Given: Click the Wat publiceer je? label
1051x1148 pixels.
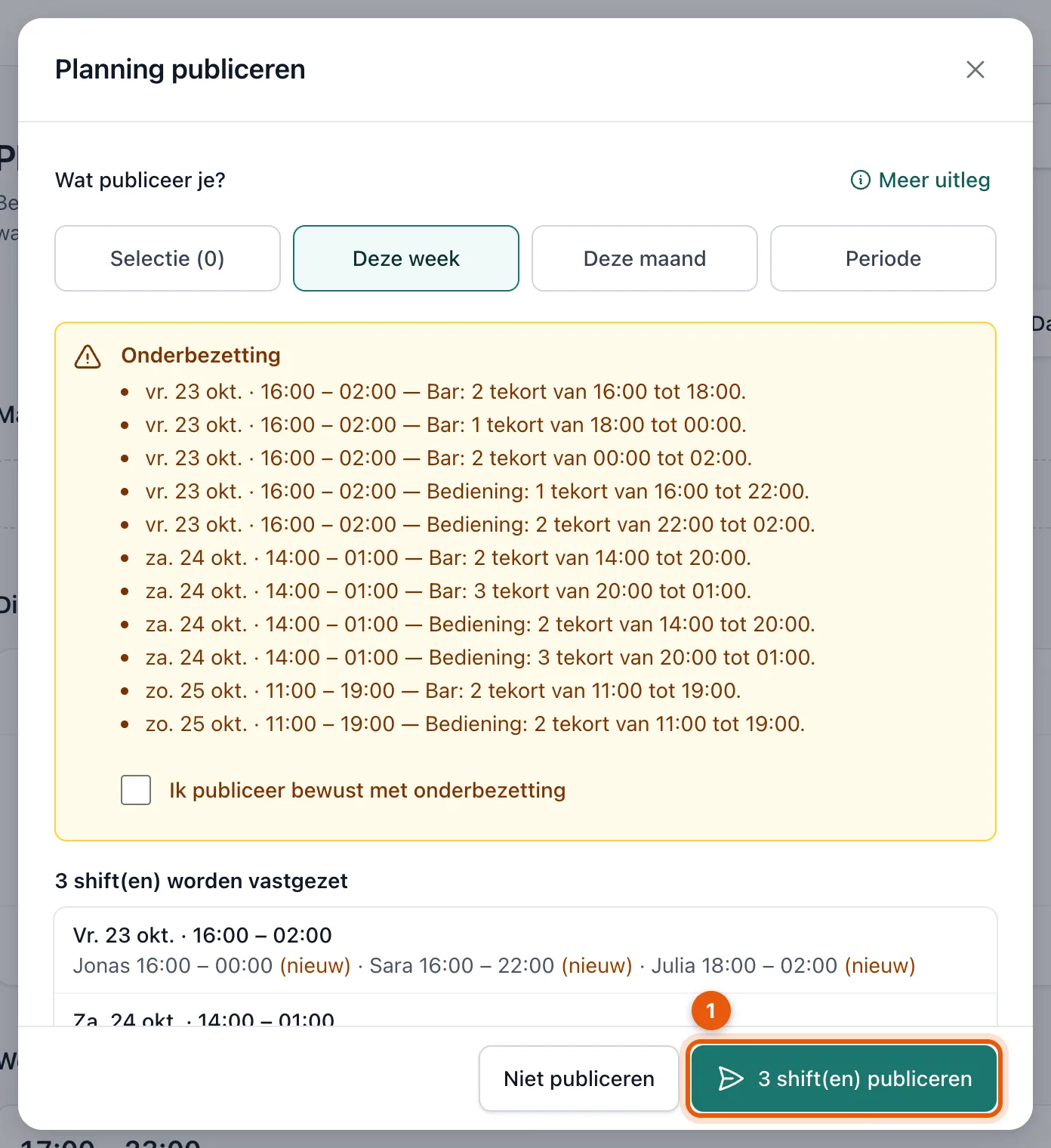Looking at the screenshot, I should (140, 180).
